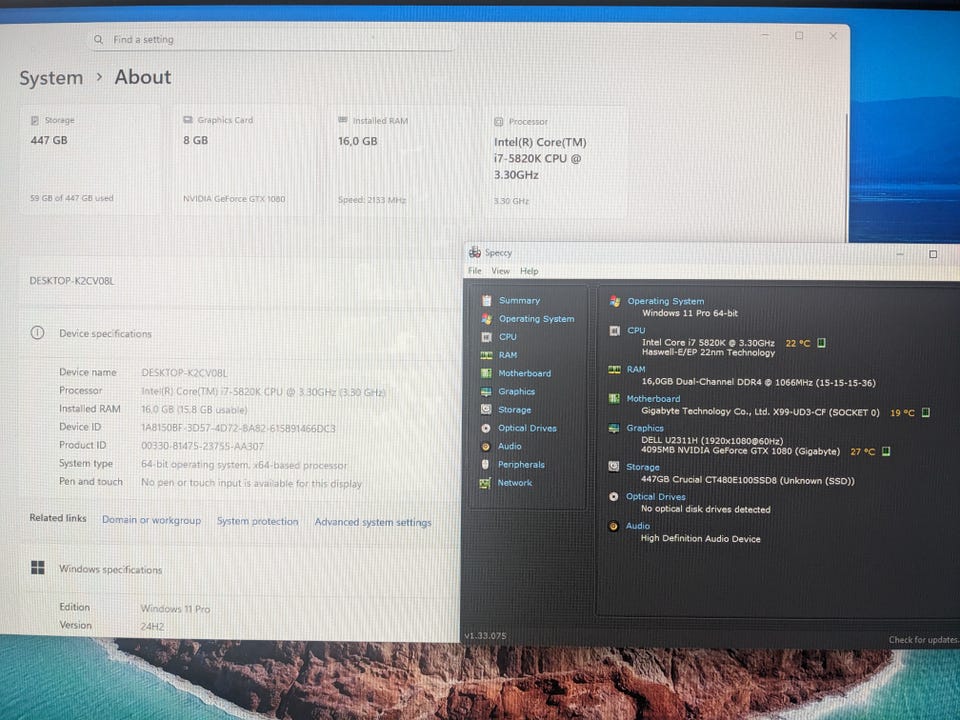Click the Summary icon in Speccy sidebar

click(486, 300)
